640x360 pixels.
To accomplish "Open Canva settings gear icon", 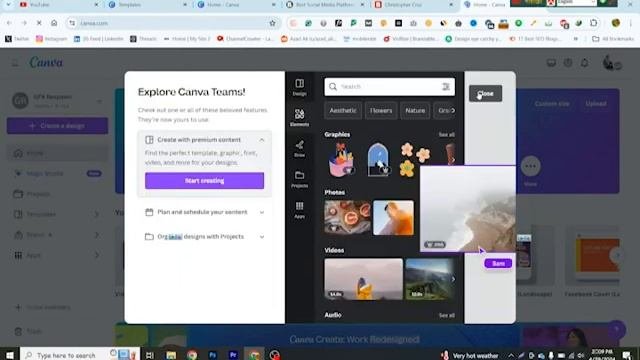I will [568, 63].
